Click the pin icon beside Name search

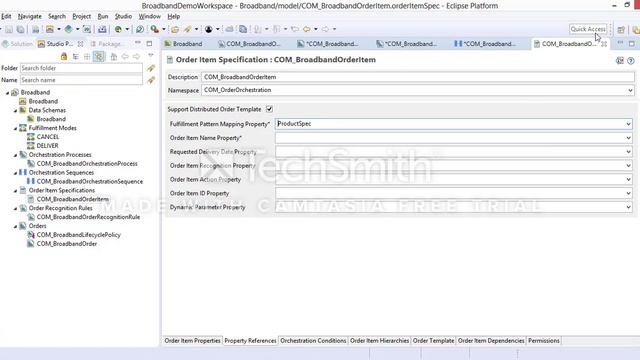click(x=151, y=80)
